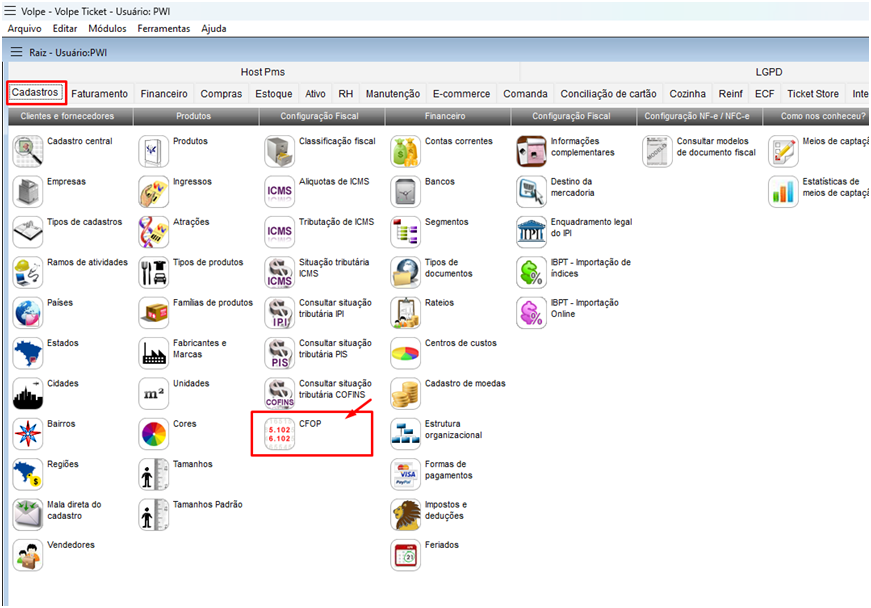
Task: Select the Host Pms header section
Action: point(264,72)
